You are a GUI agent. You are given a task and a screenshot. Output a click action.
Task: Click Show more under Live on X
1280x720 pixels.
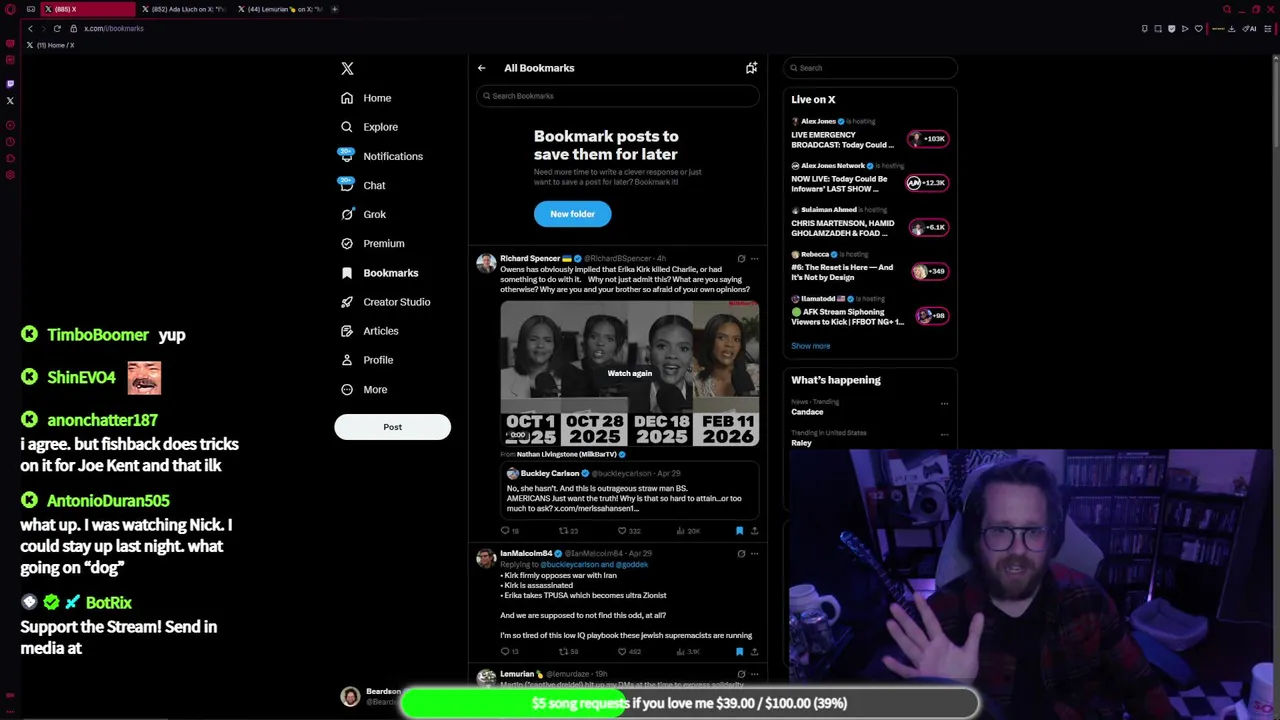811,346
